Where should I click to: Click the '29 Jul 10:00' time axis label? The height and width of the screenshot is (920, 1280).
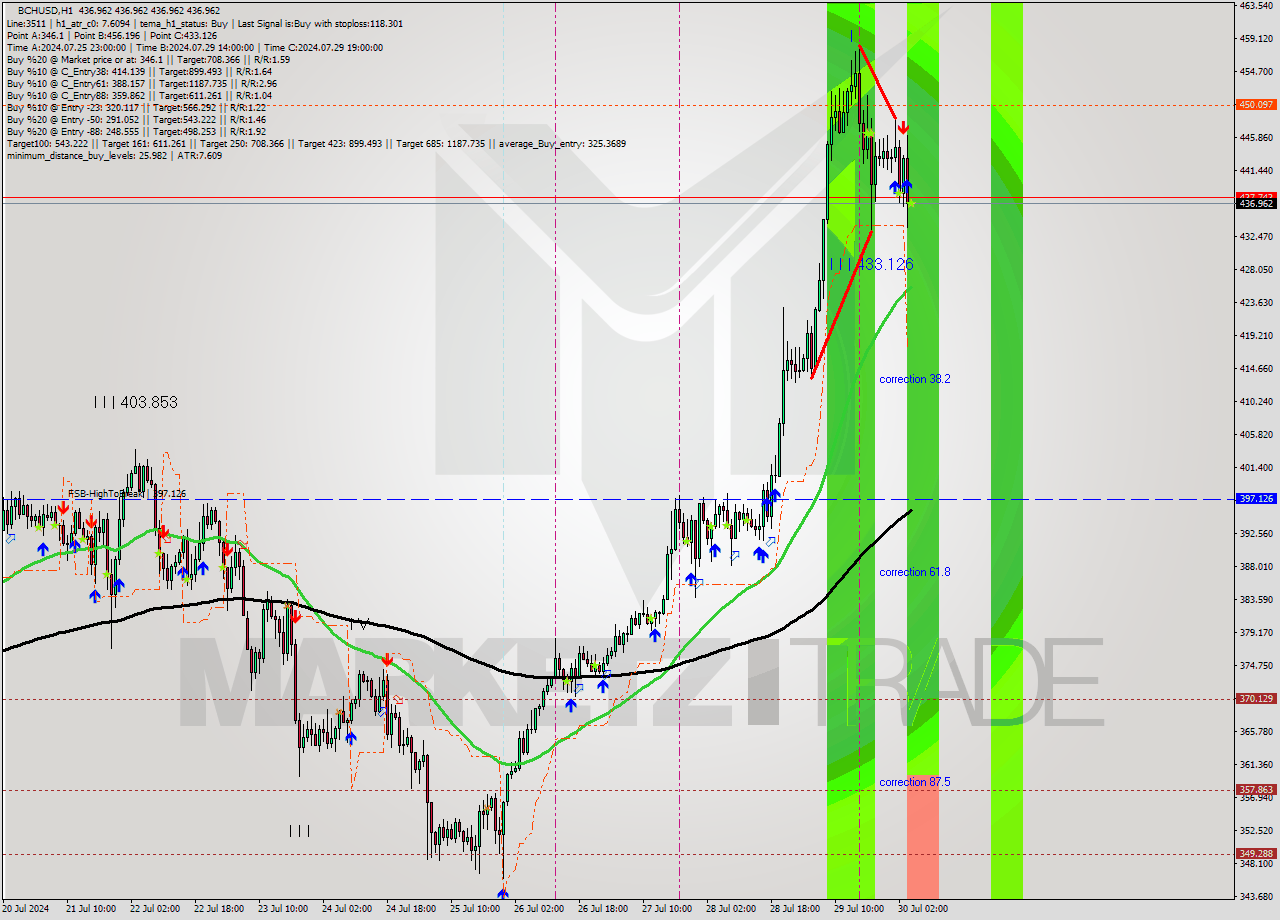[x=858, y=909]
